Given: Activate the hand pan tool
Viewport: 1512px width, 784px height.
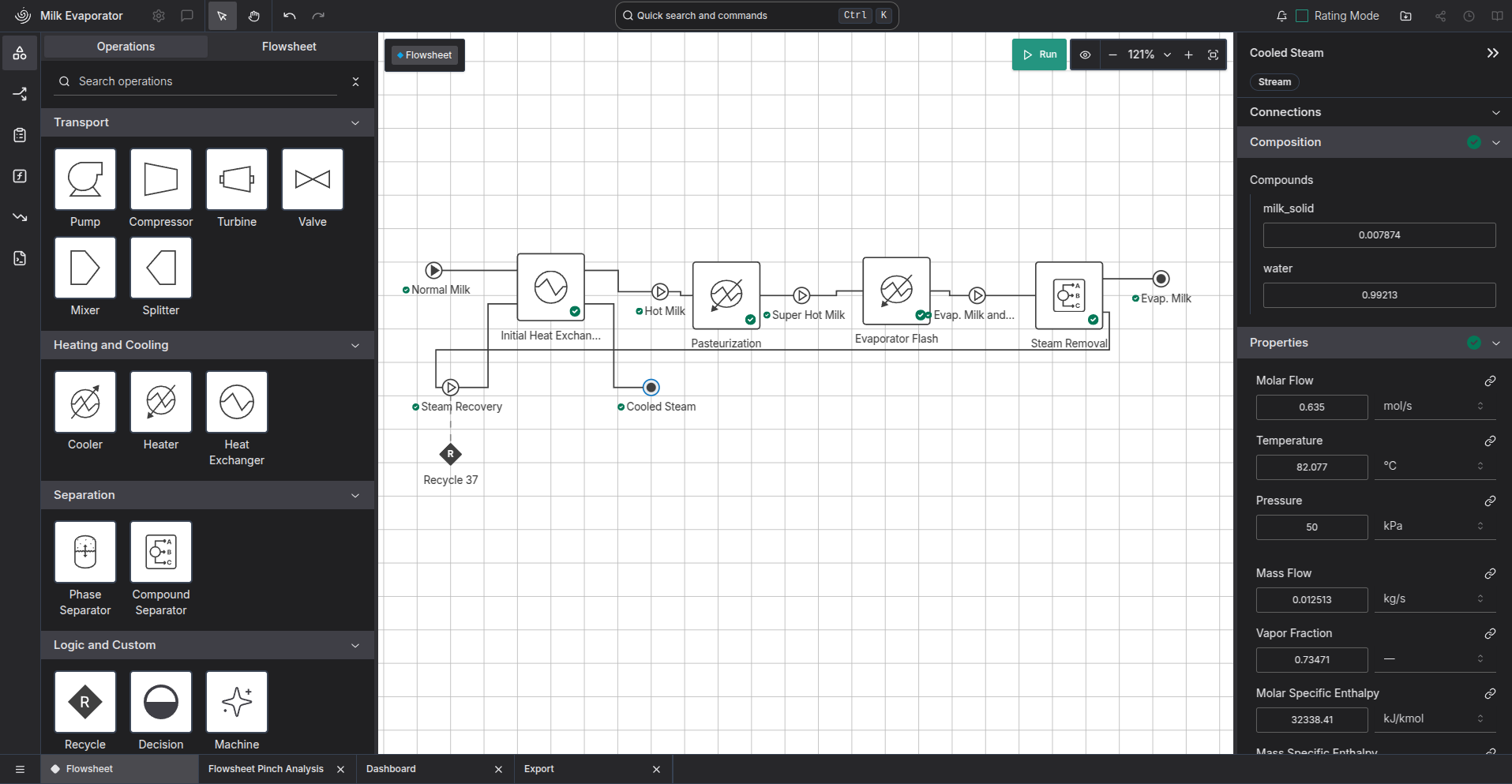Looking at the screenshot, I should click(x=253, y=16).
